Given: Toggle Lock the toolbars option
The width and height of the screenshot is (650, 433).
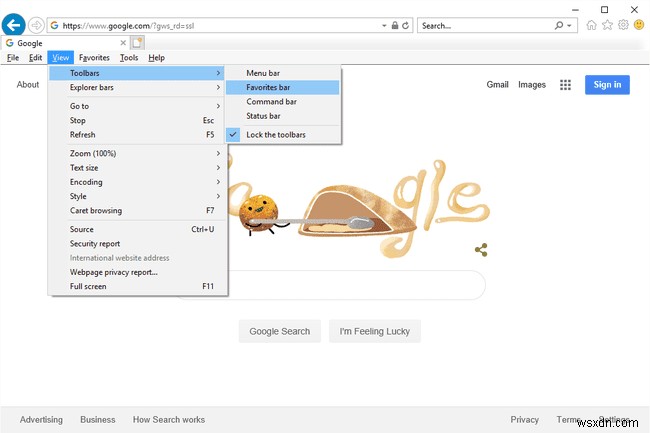Looking at the screenshot, I should tap(283, 135).
